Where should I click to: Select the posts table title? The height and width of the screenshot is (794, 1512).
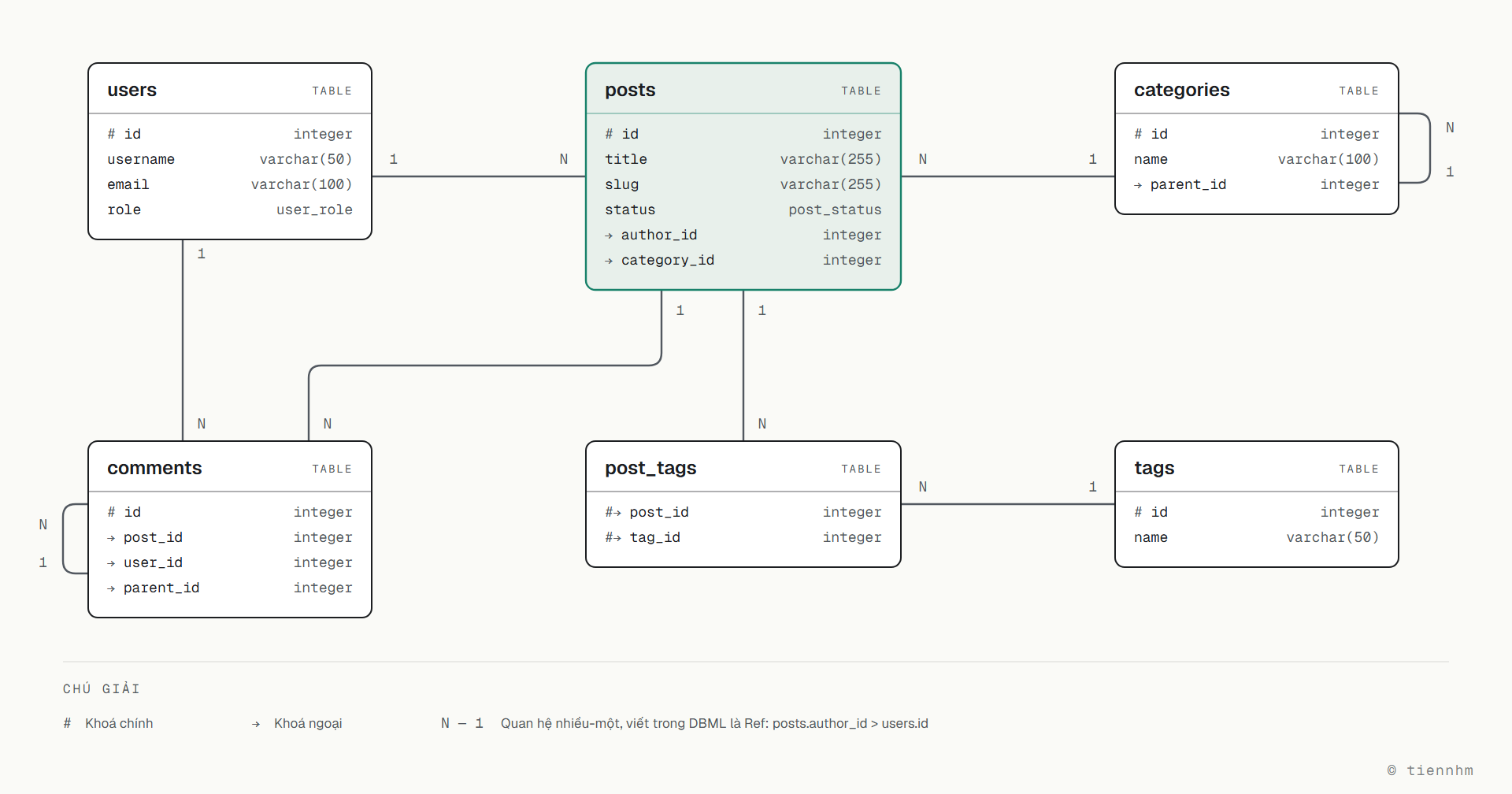coord(630,90)
